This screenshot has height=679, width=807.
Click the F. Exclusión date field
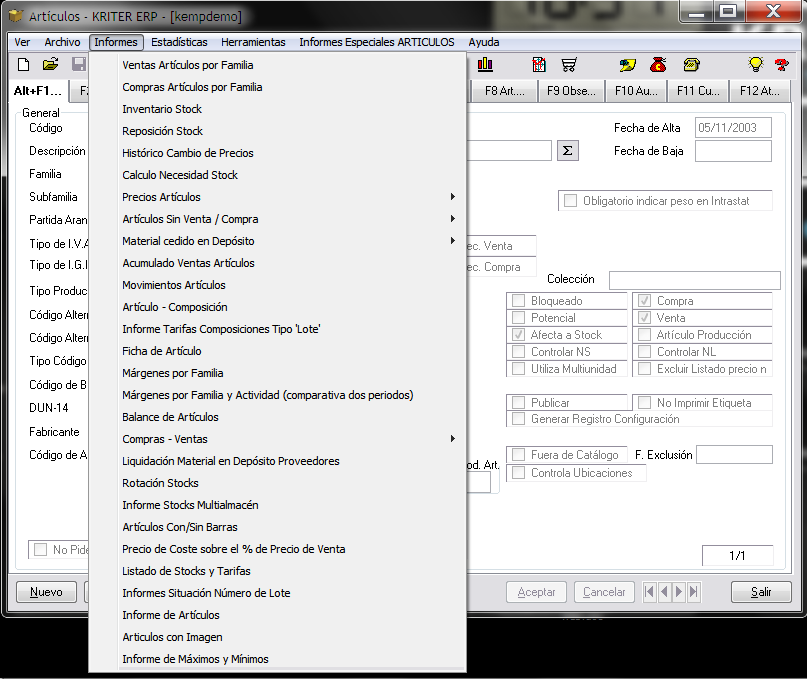click(x=734, y=455)
